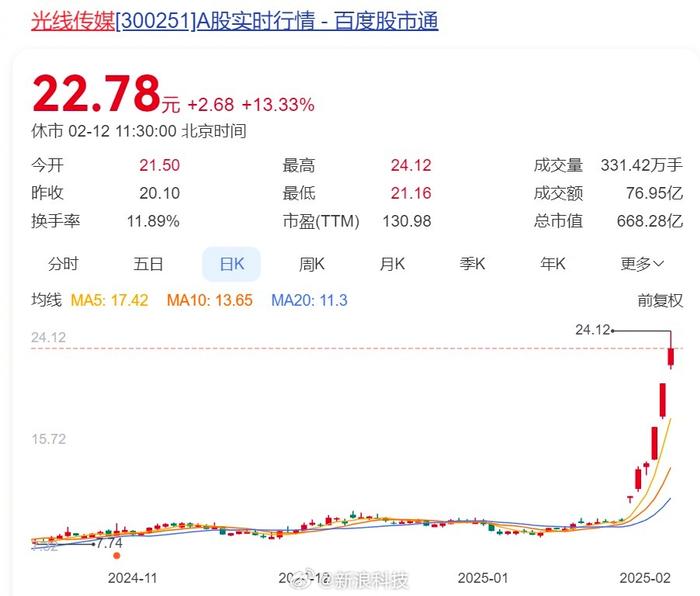
Task: Click the 7.74 low label on chart
Action: pos(109,543)
